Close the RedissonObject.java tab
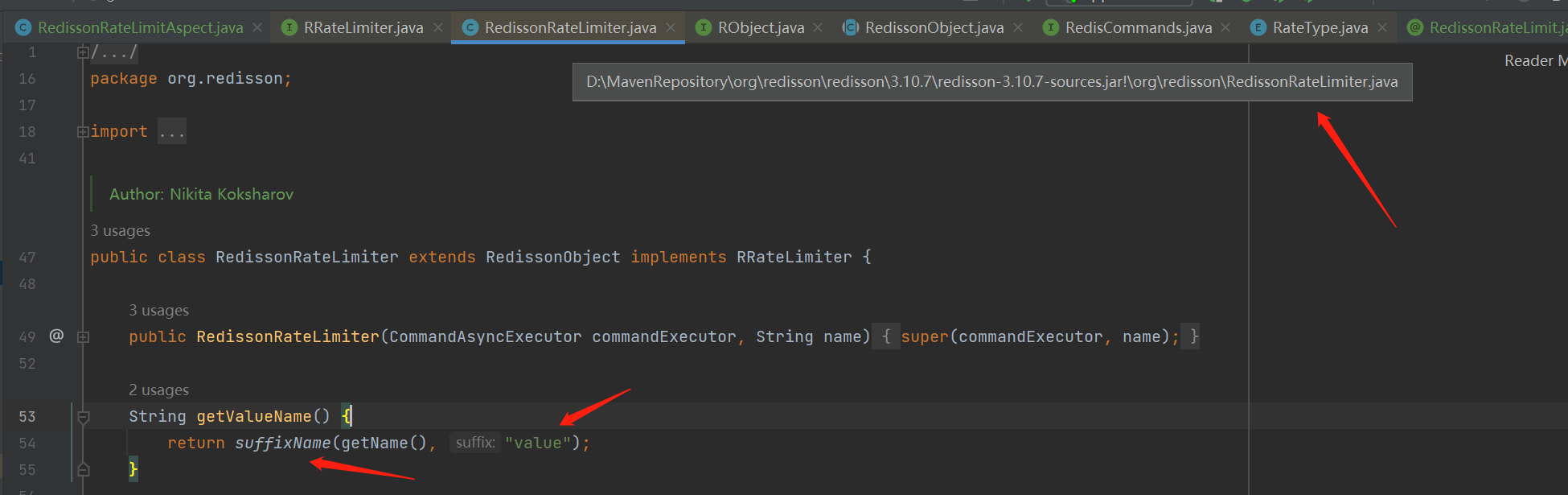Screen dimensions: 1568x495 [1018, 27]
